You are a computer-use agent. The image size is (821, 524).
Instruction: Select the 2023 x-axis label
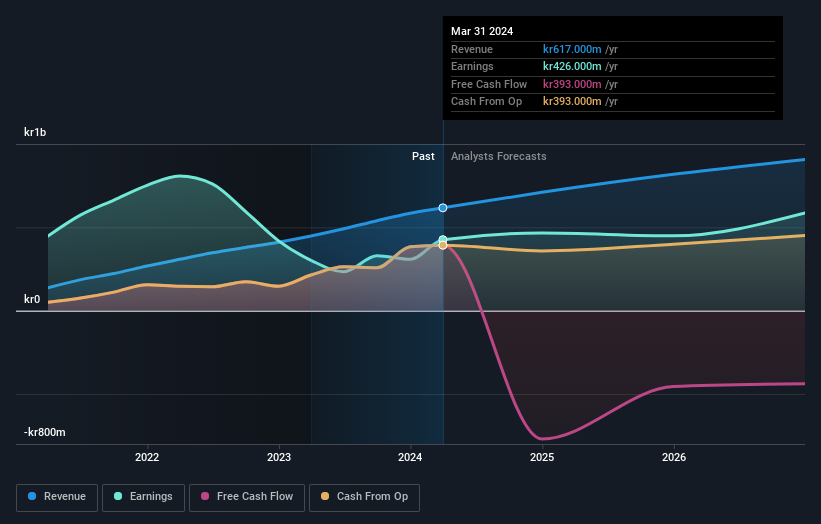tap(279, 457)
